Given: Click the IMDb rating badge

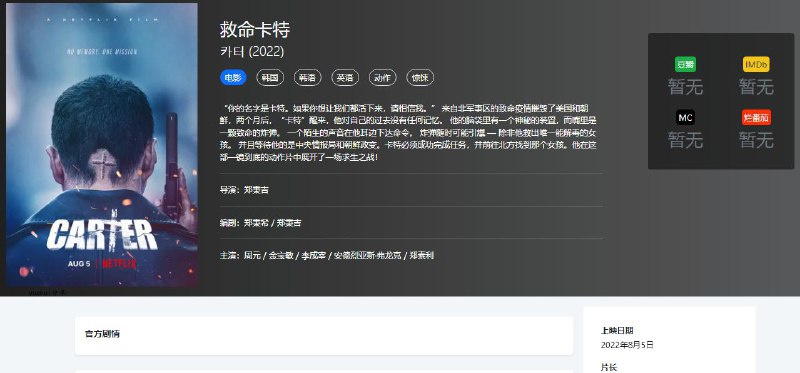Looking at the screenshot, I should (756, 64).
